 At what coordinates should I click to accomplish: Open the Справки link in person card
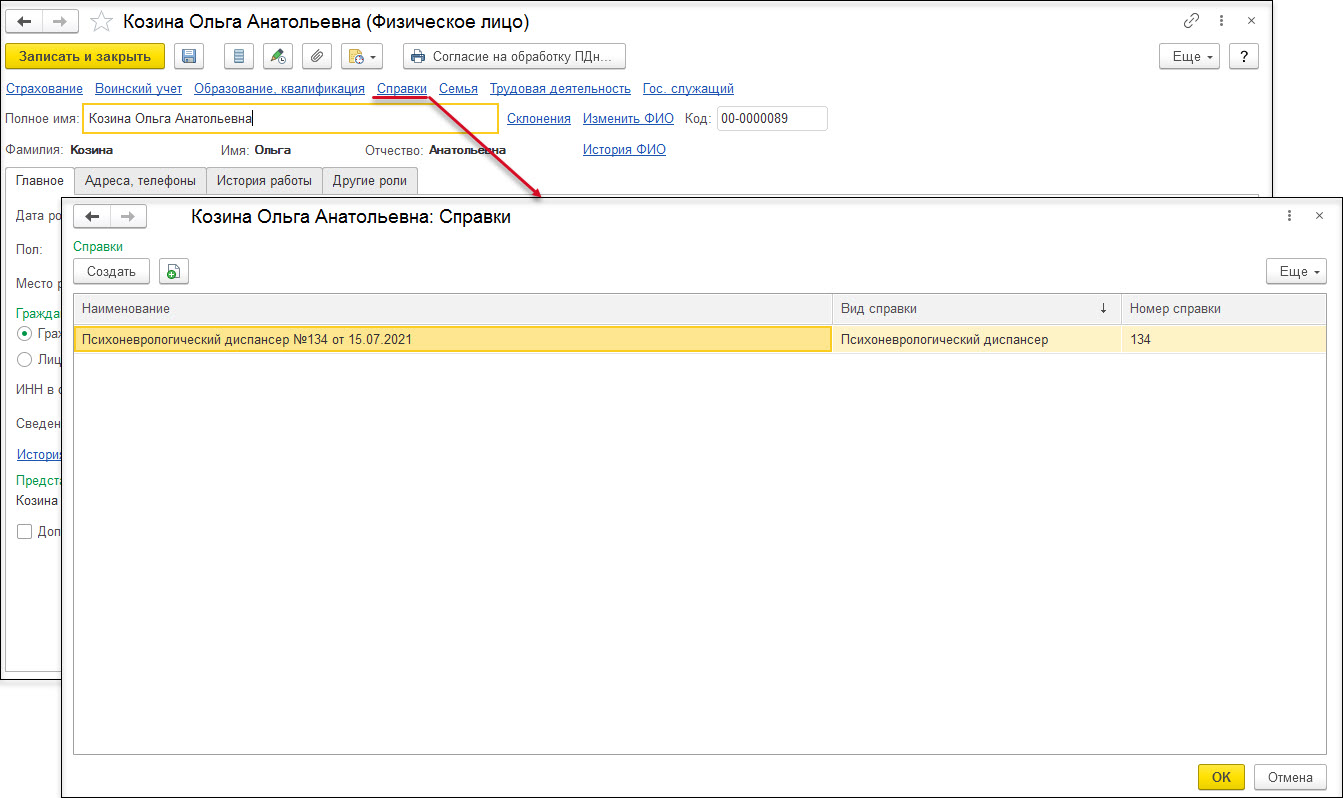[402, 89]
